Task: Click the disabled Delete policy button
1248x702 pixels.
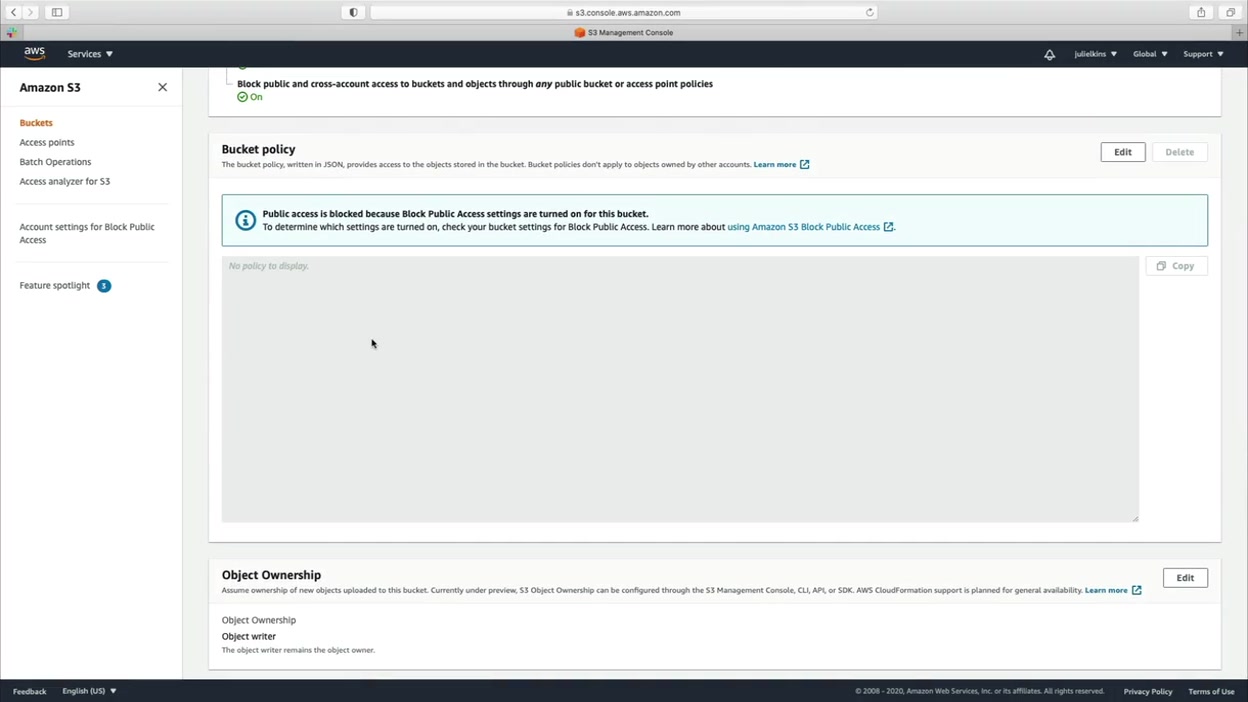Action: pos(1180,152)
